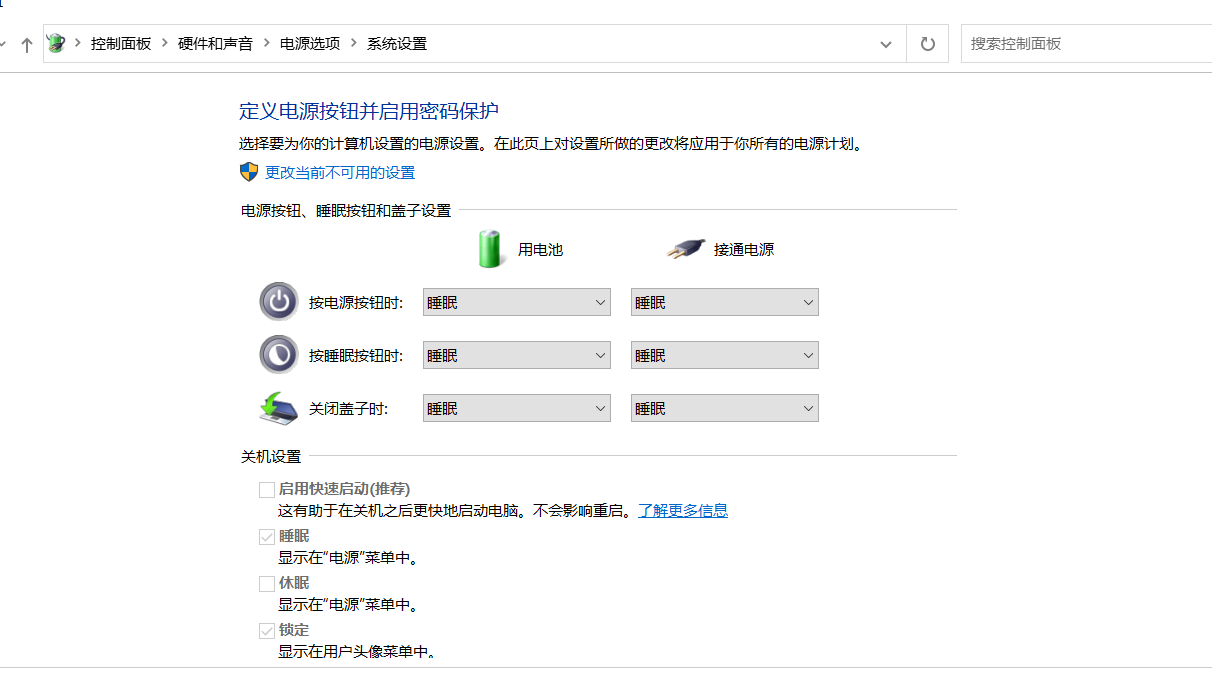The image size is (1212, 673).
Task: Enable the 启用快速启动(推荐) checkbox
Action: 267,489
